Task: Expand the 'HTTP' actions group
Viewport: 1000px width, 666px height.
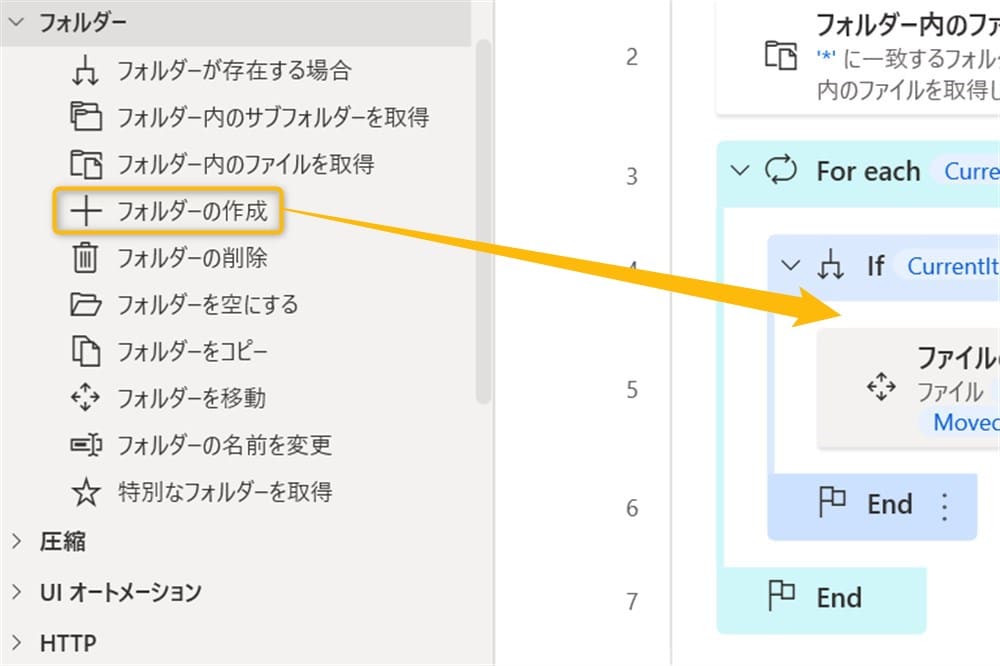Action: pyautogui.click(x=17, y=642)
